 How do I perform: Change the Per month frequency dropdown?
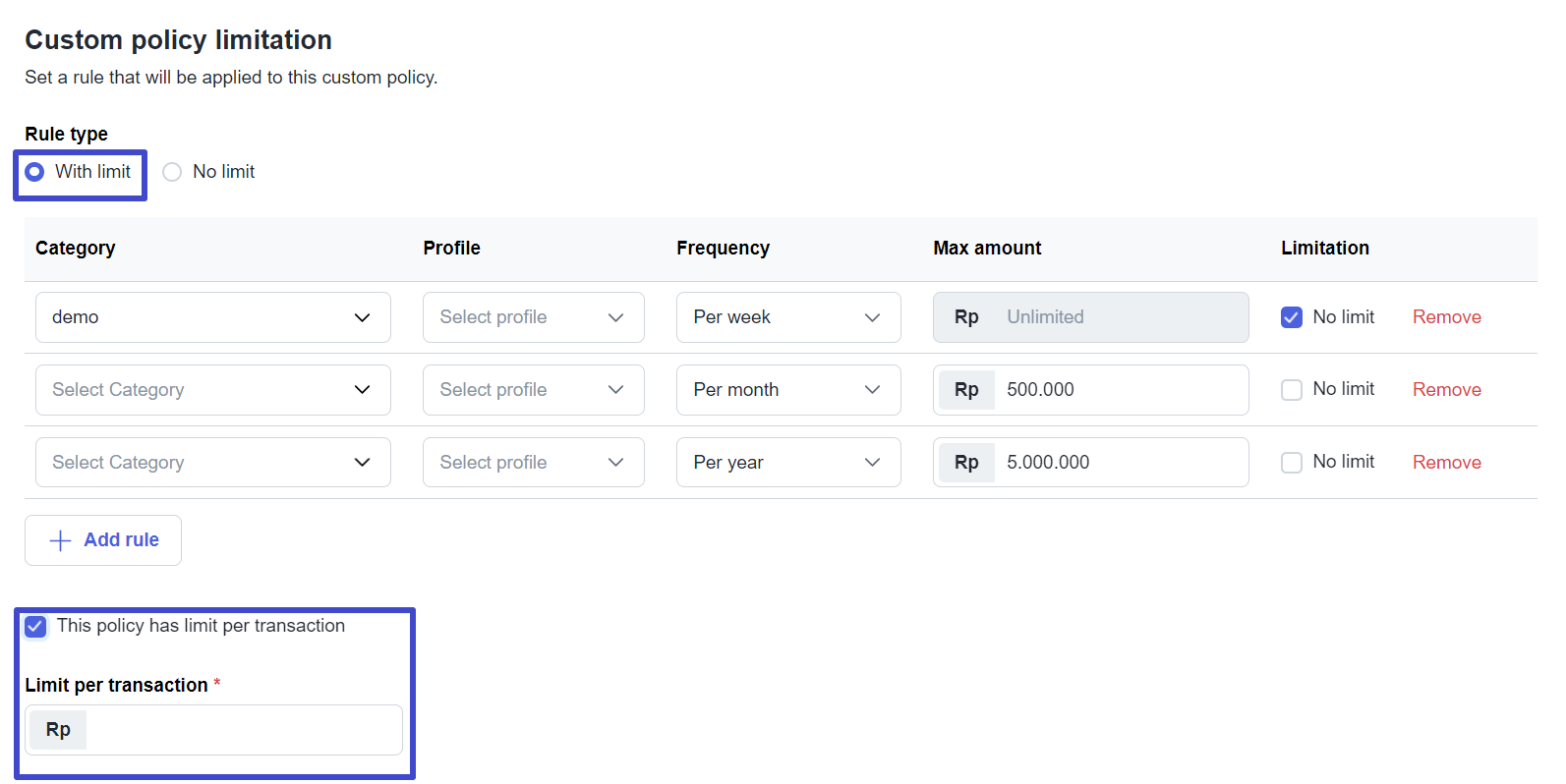(787, 390)
